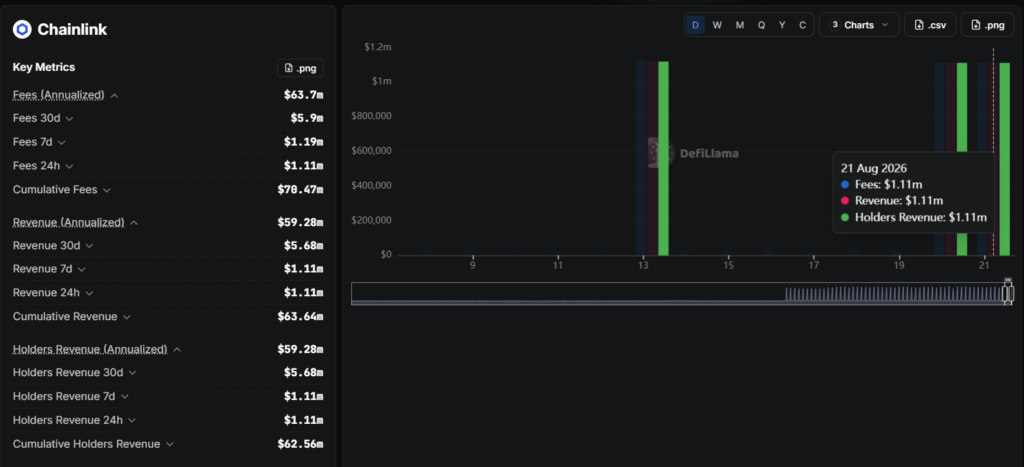This screenshot has width=1024, height=467.
Task: Click the x-axis label 17
Action: [x=814, y=266]
